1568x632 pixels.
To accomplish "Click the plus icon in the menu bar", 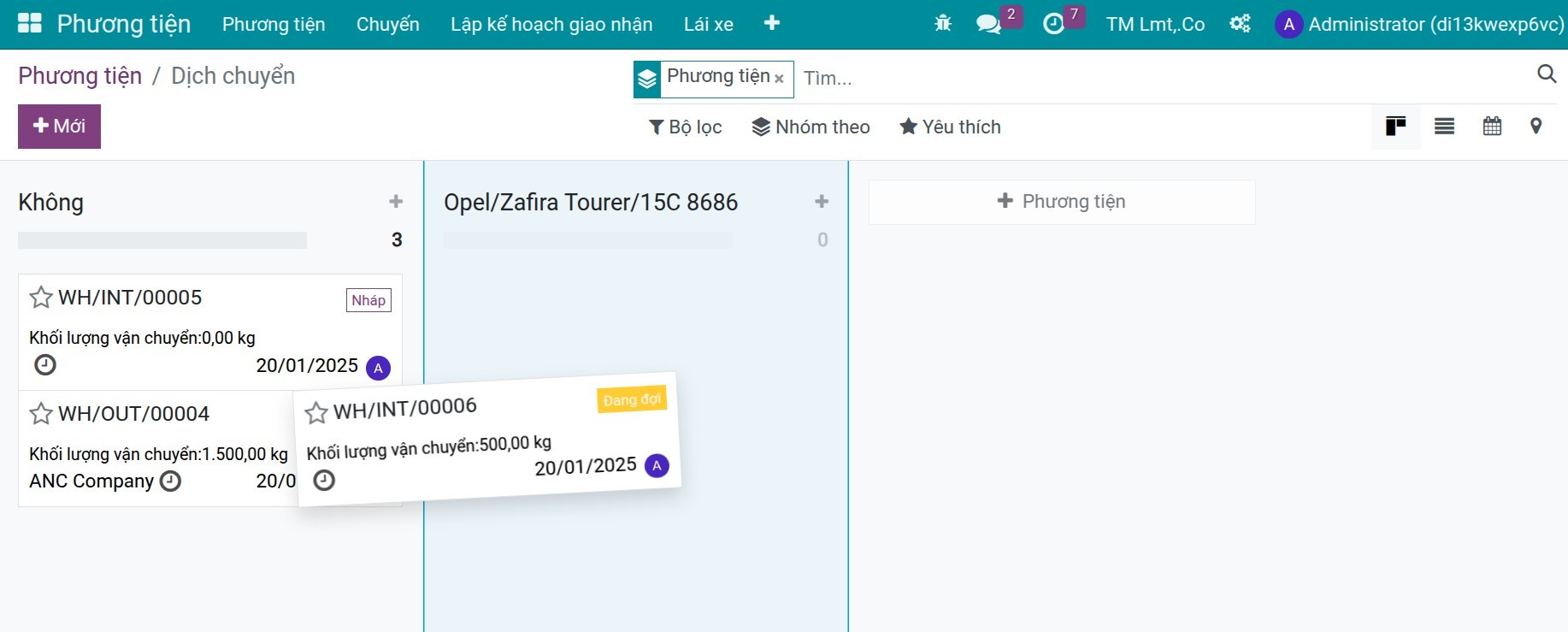I will 772,23.
